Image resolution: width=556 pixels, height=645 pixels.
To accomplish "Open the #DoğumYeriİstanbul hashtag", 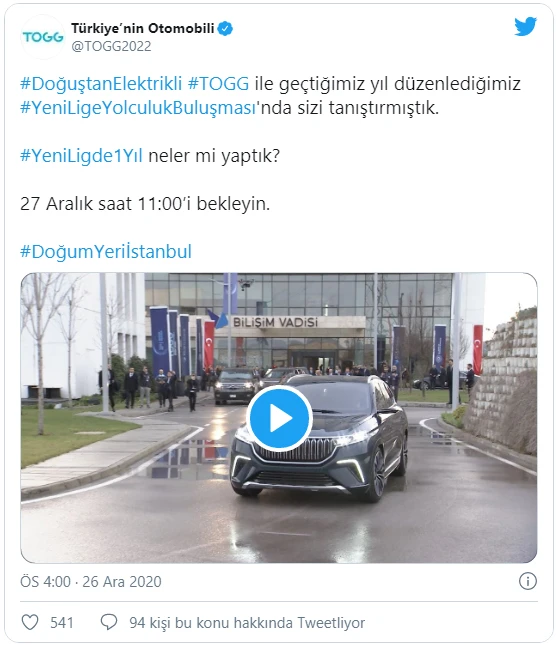I will pyautogui.click(x=106, y=251).
